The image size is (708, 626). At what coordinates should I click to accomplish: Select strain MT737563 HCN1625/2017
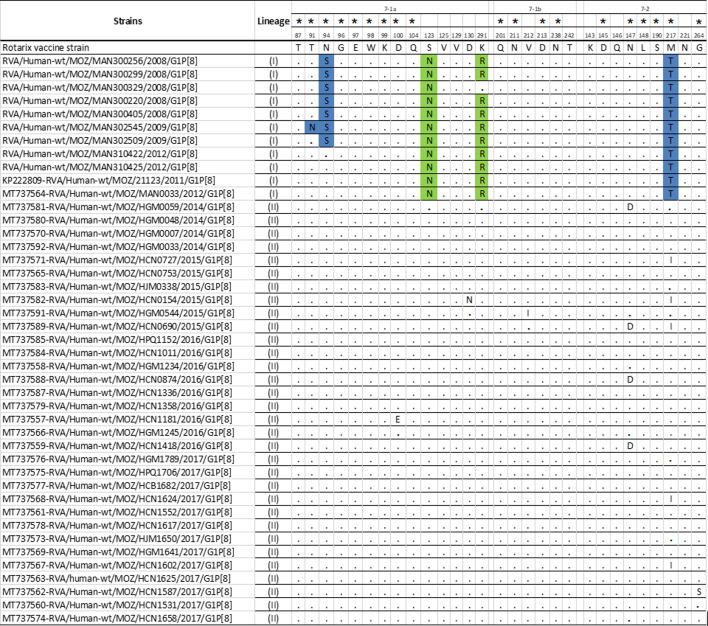click(x=116, y=579)
